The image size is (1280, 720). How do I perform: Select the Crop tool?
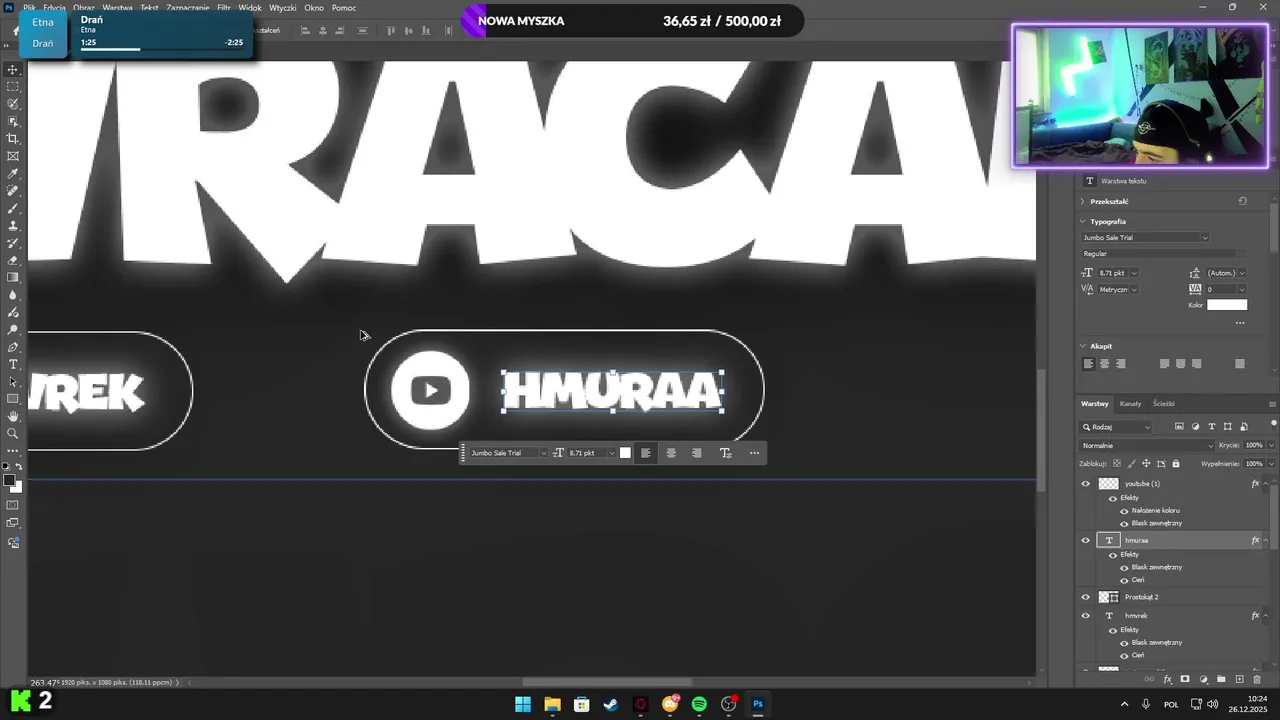click(13, 139)
